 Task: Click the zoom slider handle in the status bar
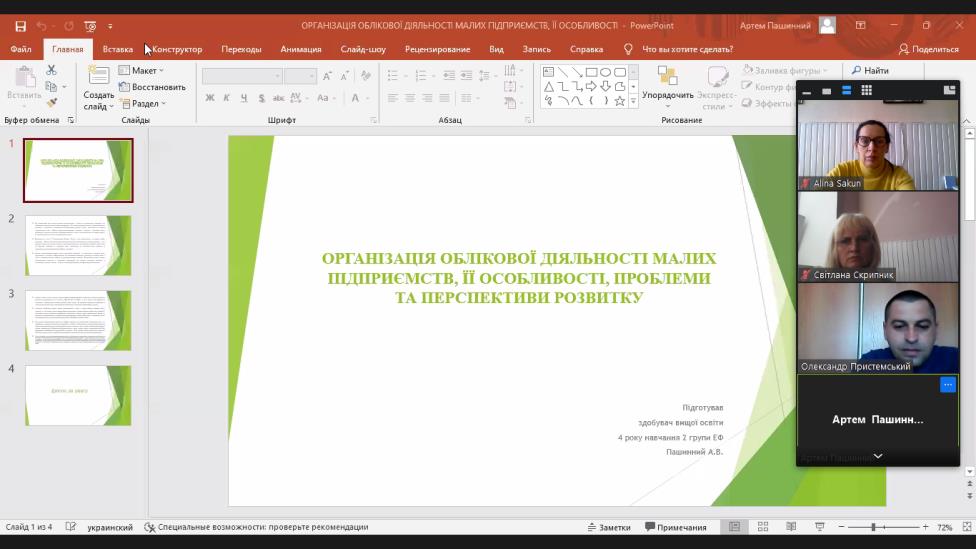coord(873,527)
